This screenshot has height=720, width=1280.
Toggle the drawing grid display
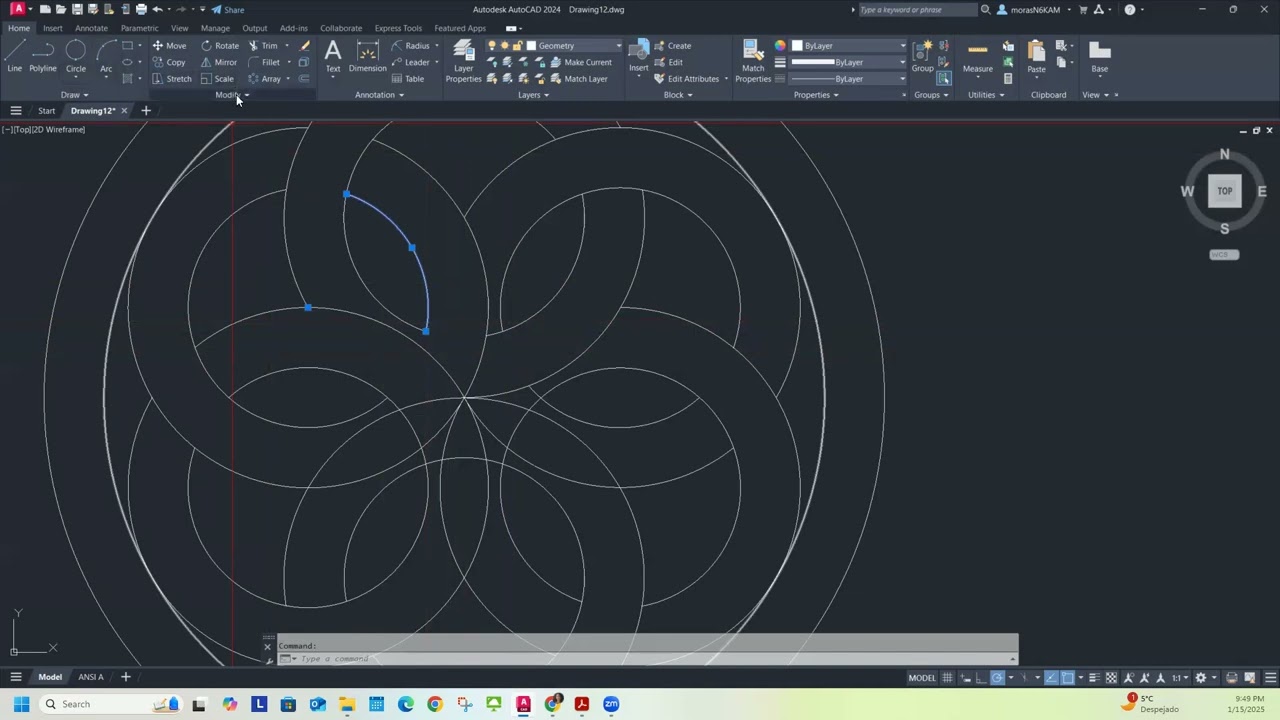click(x=947, y=678)
